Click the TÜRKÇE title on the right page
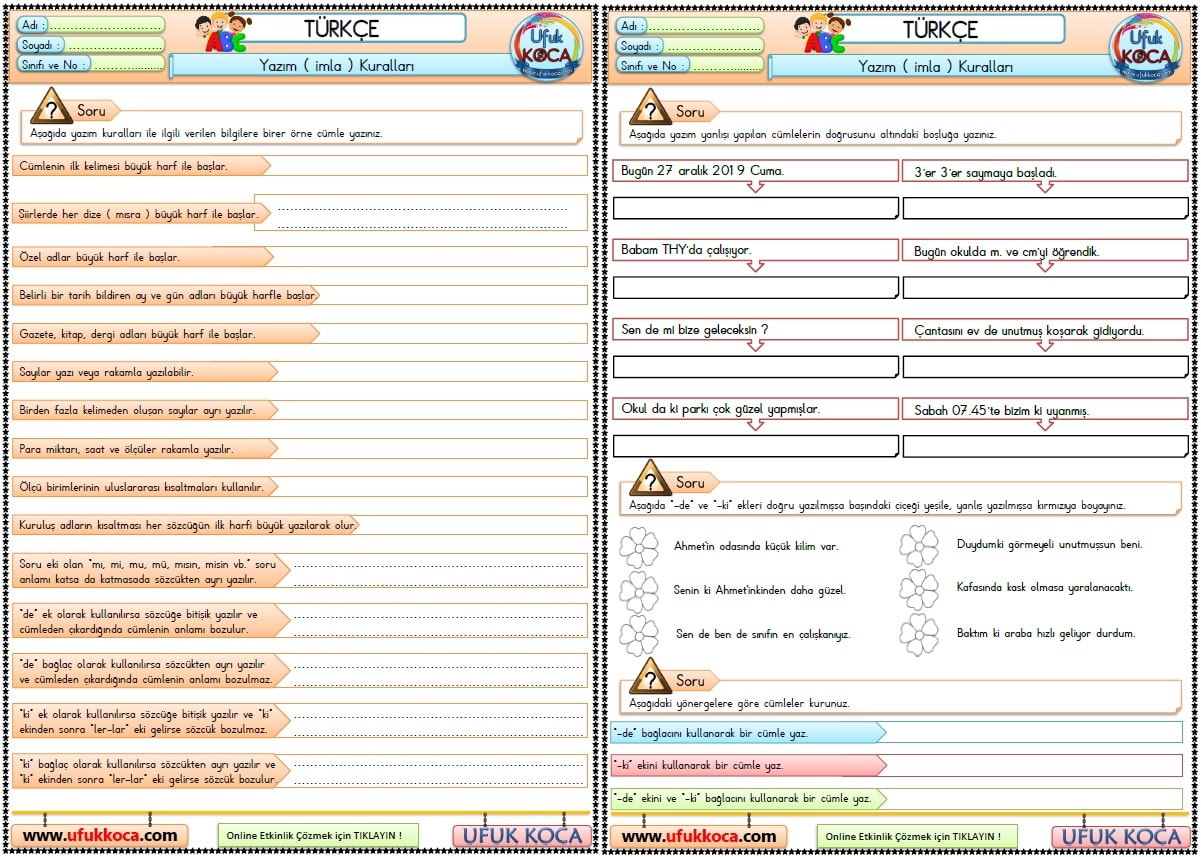The width and height of the screenshot is (1201, 857). point(940,28)
